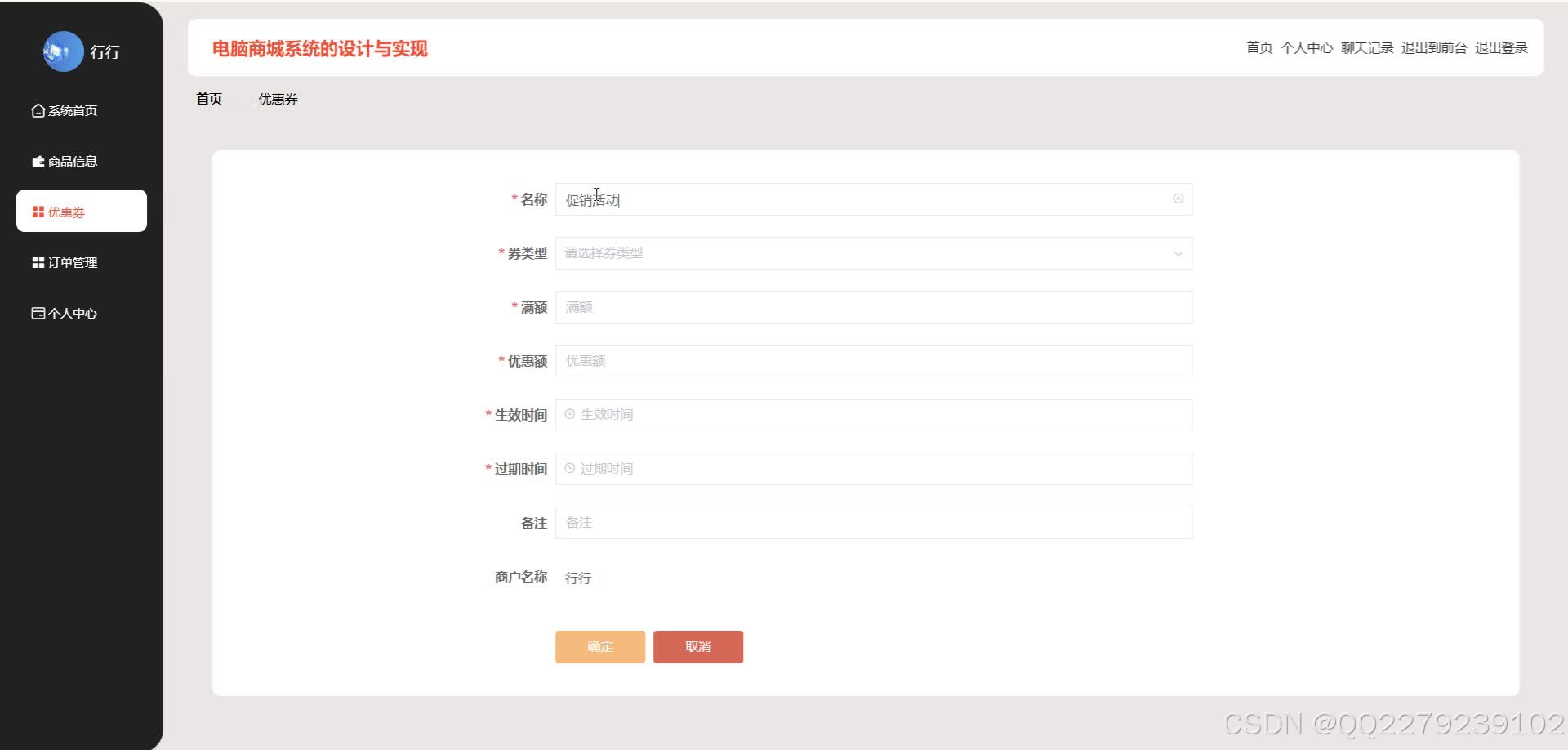
Task: Click the 满额 input field
Action: 874,306
